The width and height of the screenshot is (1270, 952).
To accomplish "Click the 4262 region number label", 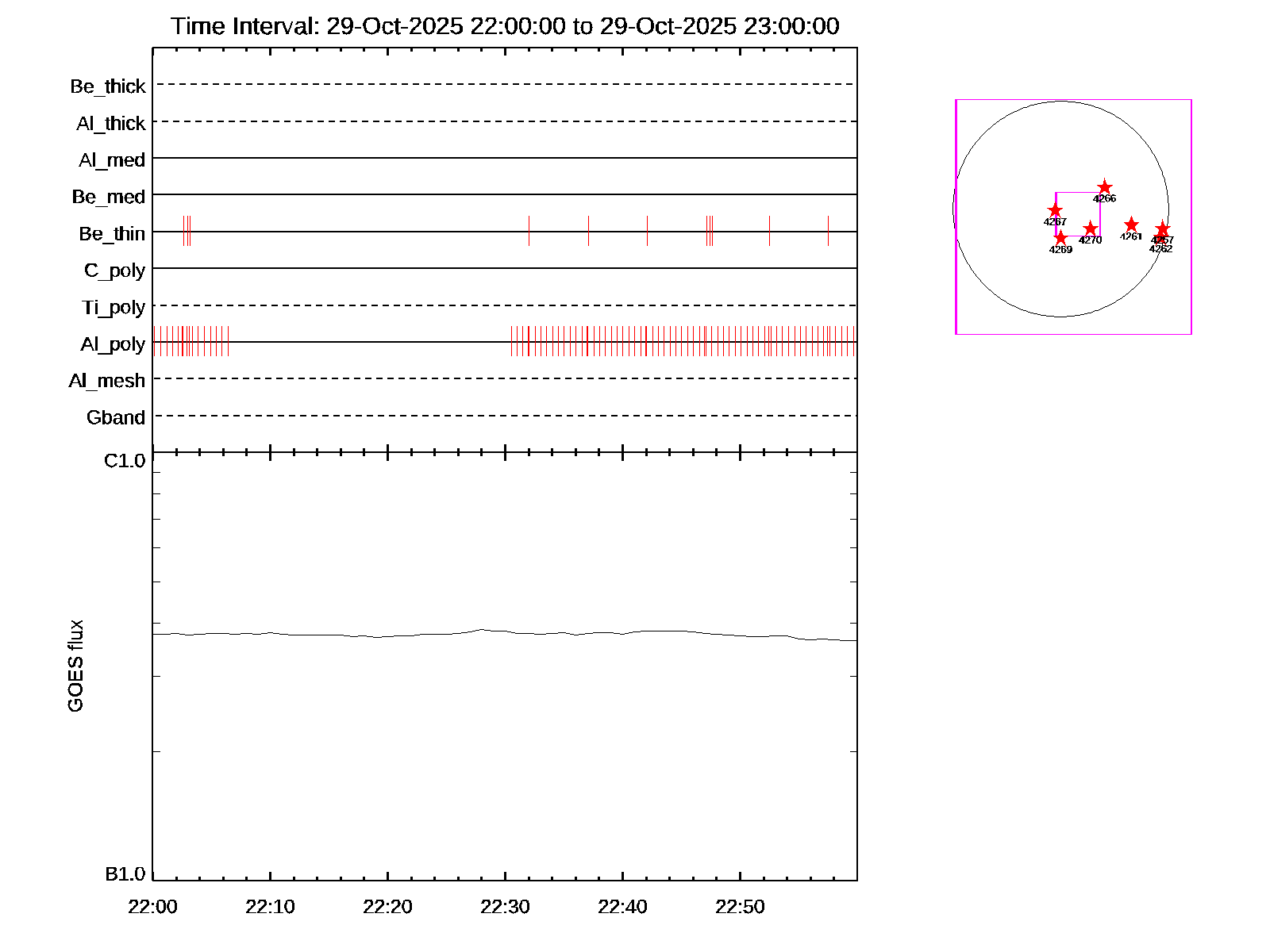I will 1160,249.
